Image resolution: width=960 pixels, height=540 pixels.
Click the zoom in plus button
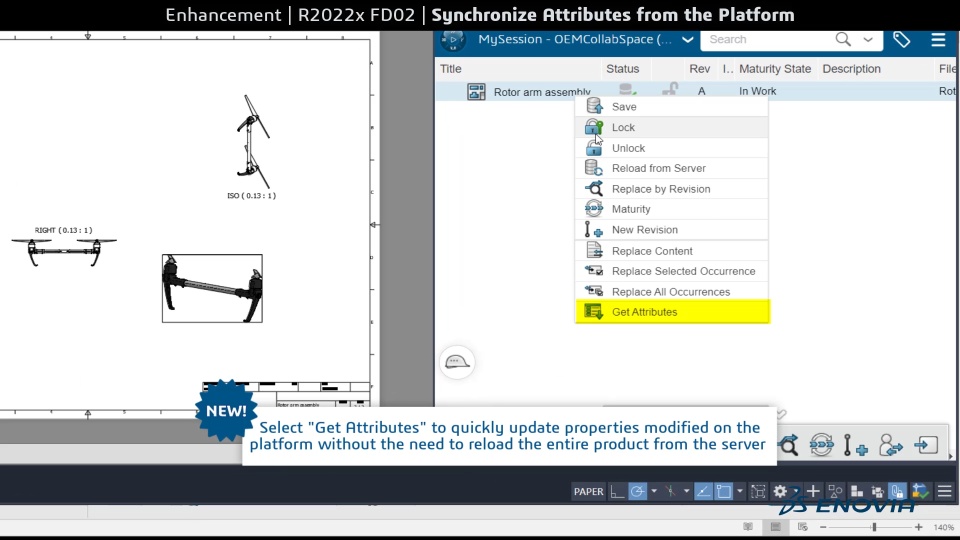918,527
